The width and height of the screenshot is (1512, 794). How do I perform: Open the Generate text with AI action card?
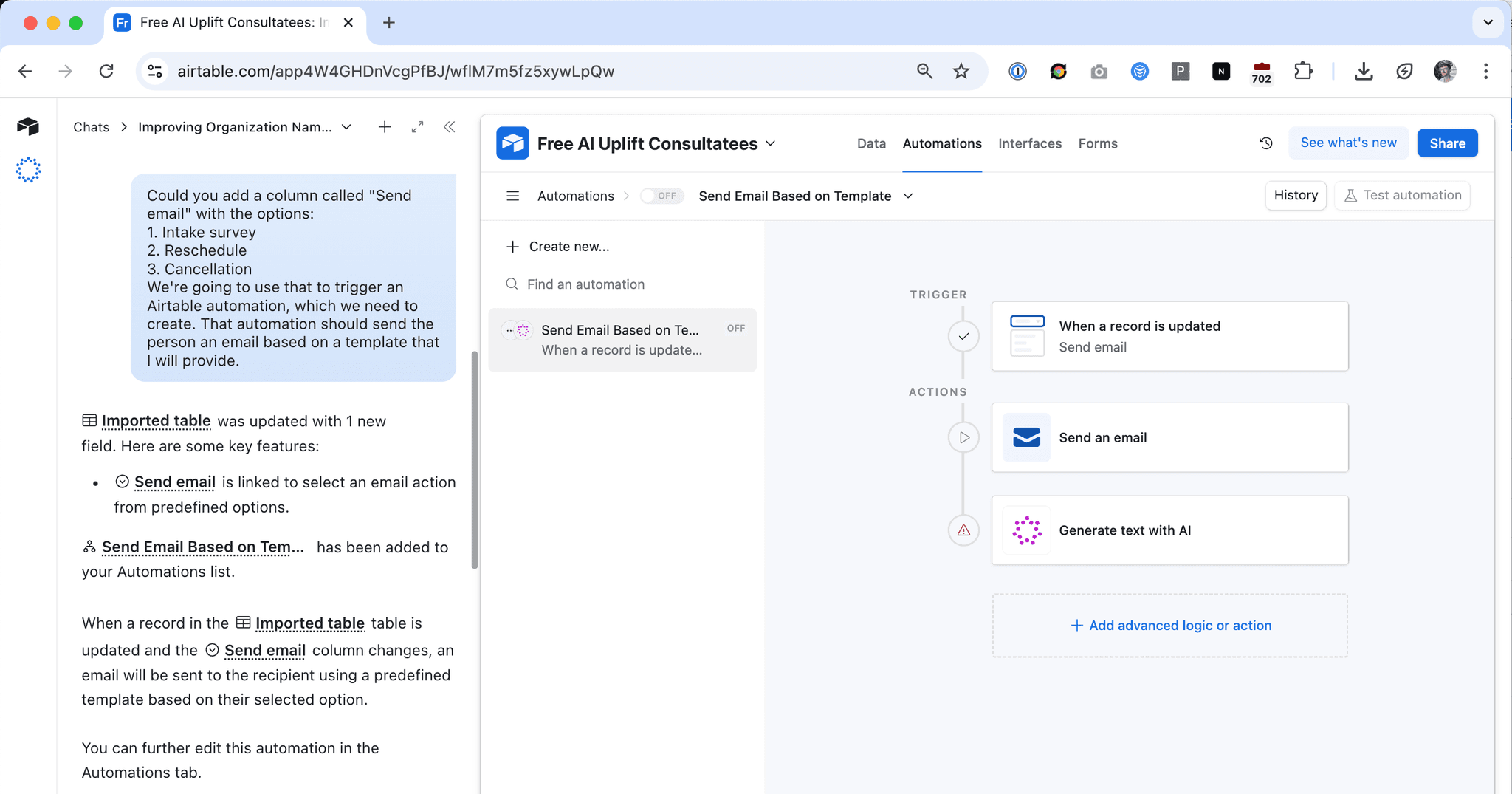tap(1170, 530)
